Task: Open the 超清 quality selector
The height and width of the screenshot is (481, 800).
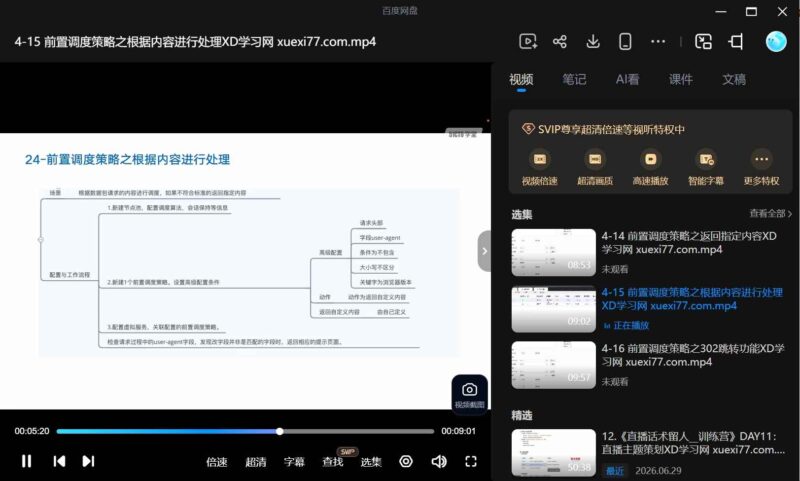Action: pyautogui.click(x=256, y=462)
